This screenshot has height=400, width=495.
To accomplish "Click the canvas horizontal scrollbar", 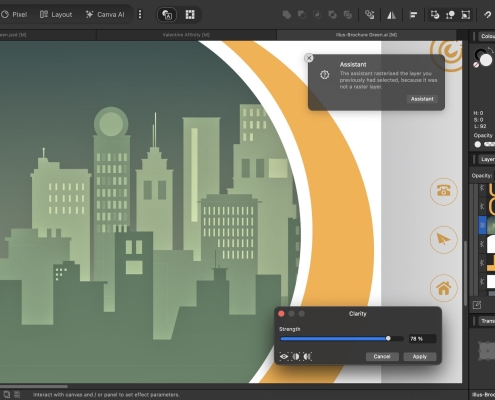I will (x=33, y=387).
